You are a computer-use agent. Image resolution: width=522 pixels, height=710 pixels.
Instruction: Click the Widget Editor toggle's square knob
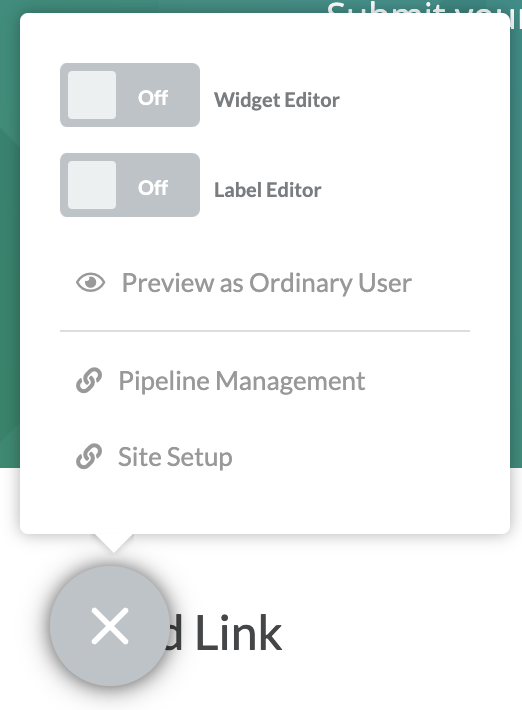[92, 95]
